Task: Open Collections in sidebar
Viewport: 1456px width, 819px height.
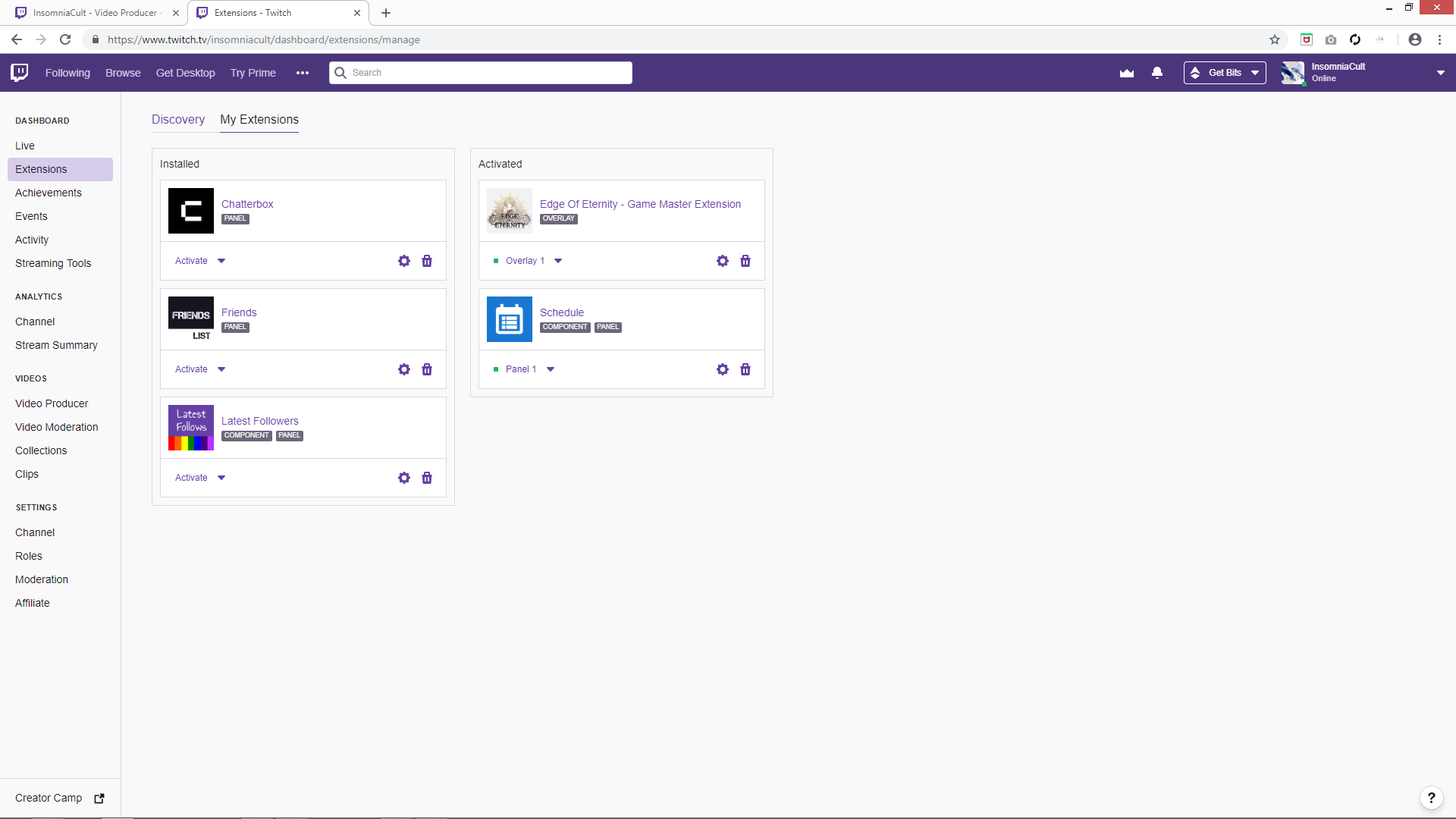Action: tap(41, 450)
